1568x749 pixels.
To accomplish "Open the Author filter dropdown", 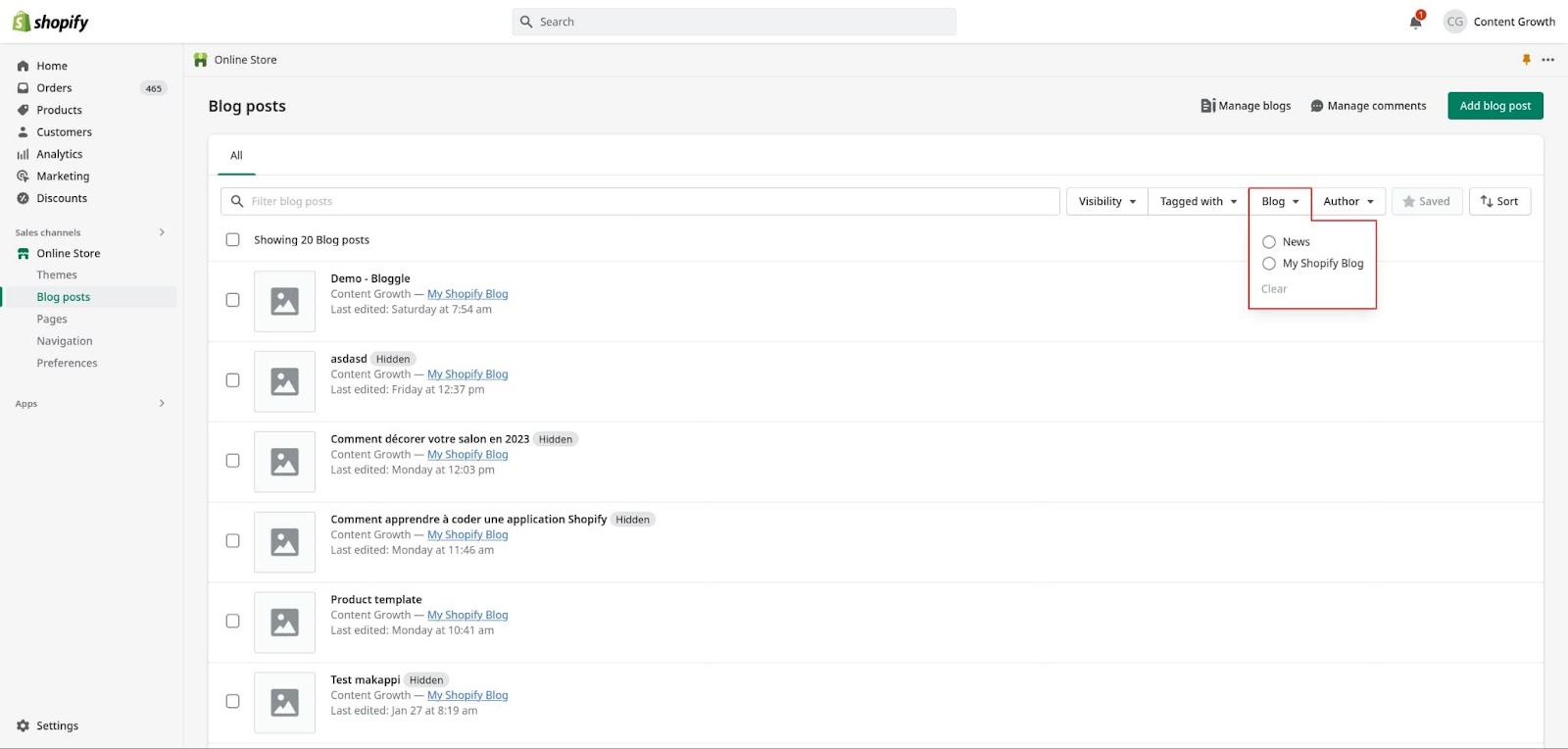I will click(x=1348, y=201).
